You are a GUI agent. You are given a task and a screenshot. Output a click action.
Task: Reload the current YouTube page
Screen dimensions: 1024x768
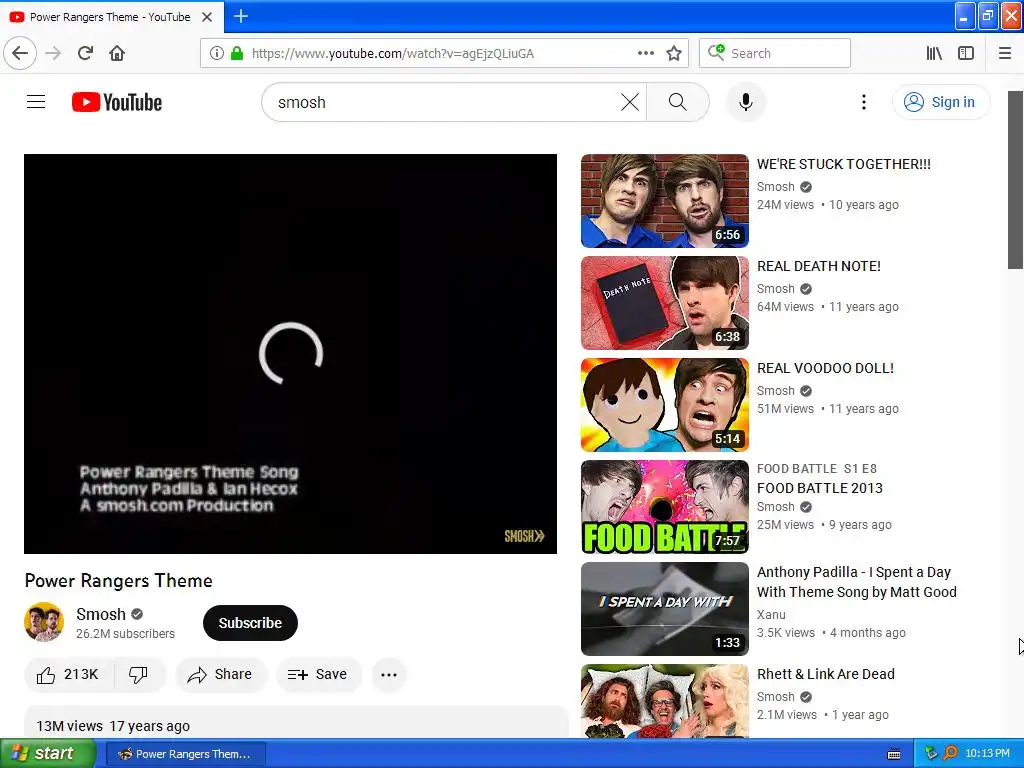85,53
